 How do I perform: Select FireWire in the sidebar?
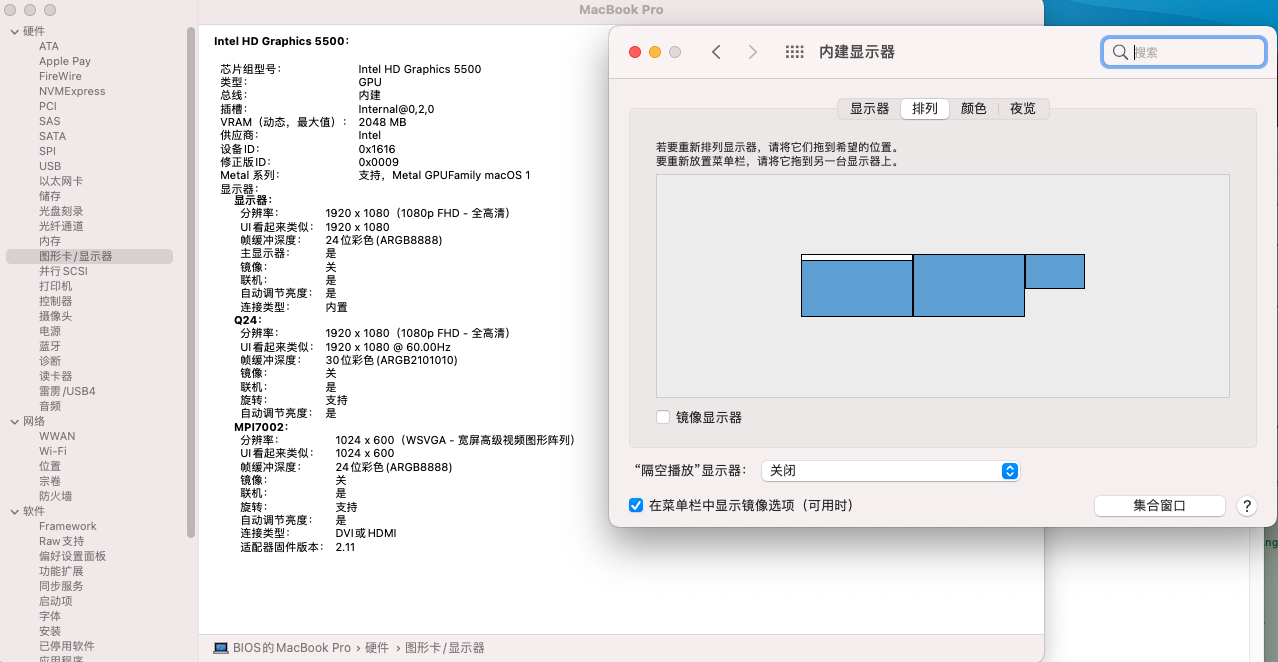coord(60,76)
